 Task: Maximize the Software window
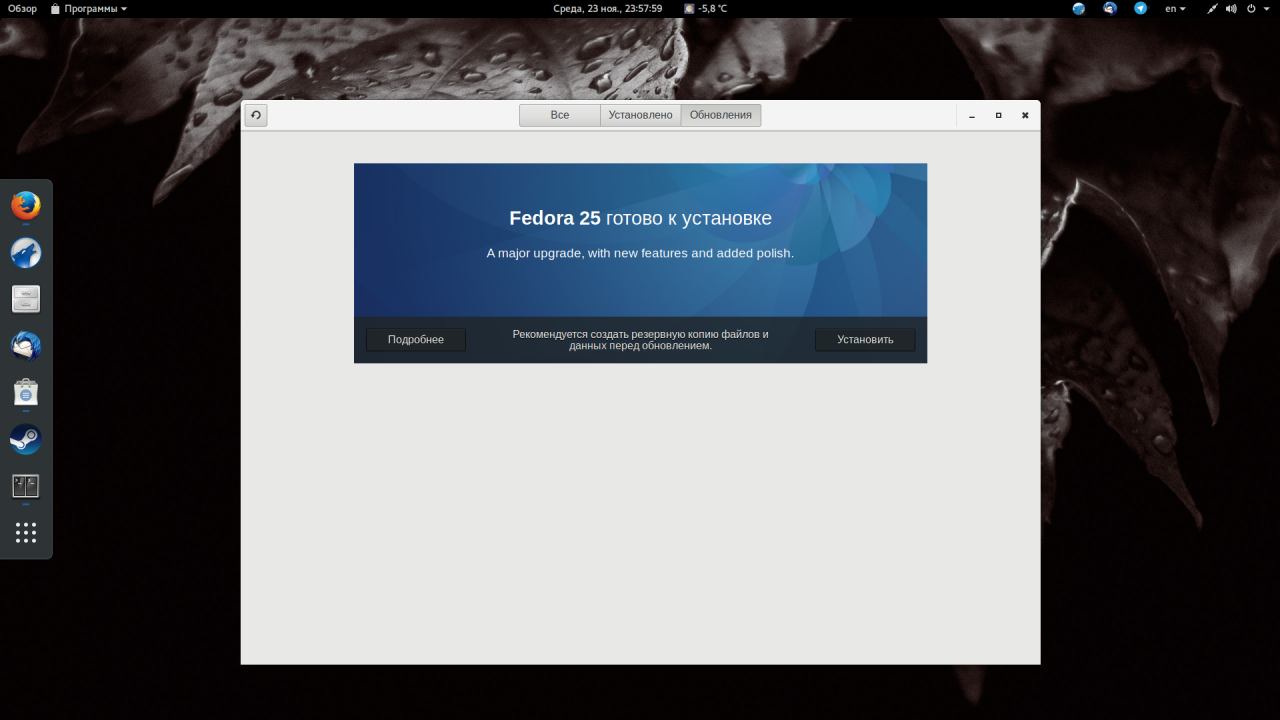coord(998,115)
